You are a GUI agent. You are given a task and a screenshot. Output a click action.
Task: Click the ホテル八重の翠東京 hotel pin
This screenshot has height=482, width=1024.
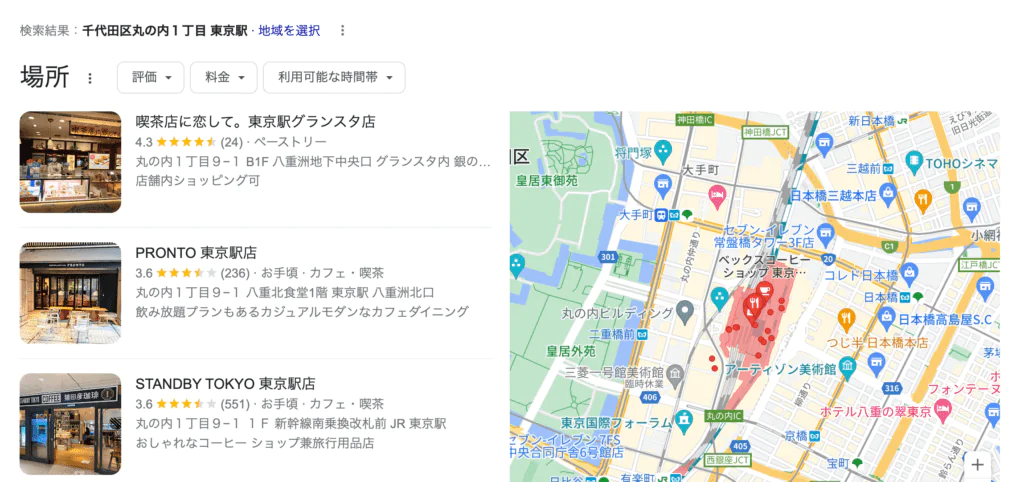tap(943, 410)
